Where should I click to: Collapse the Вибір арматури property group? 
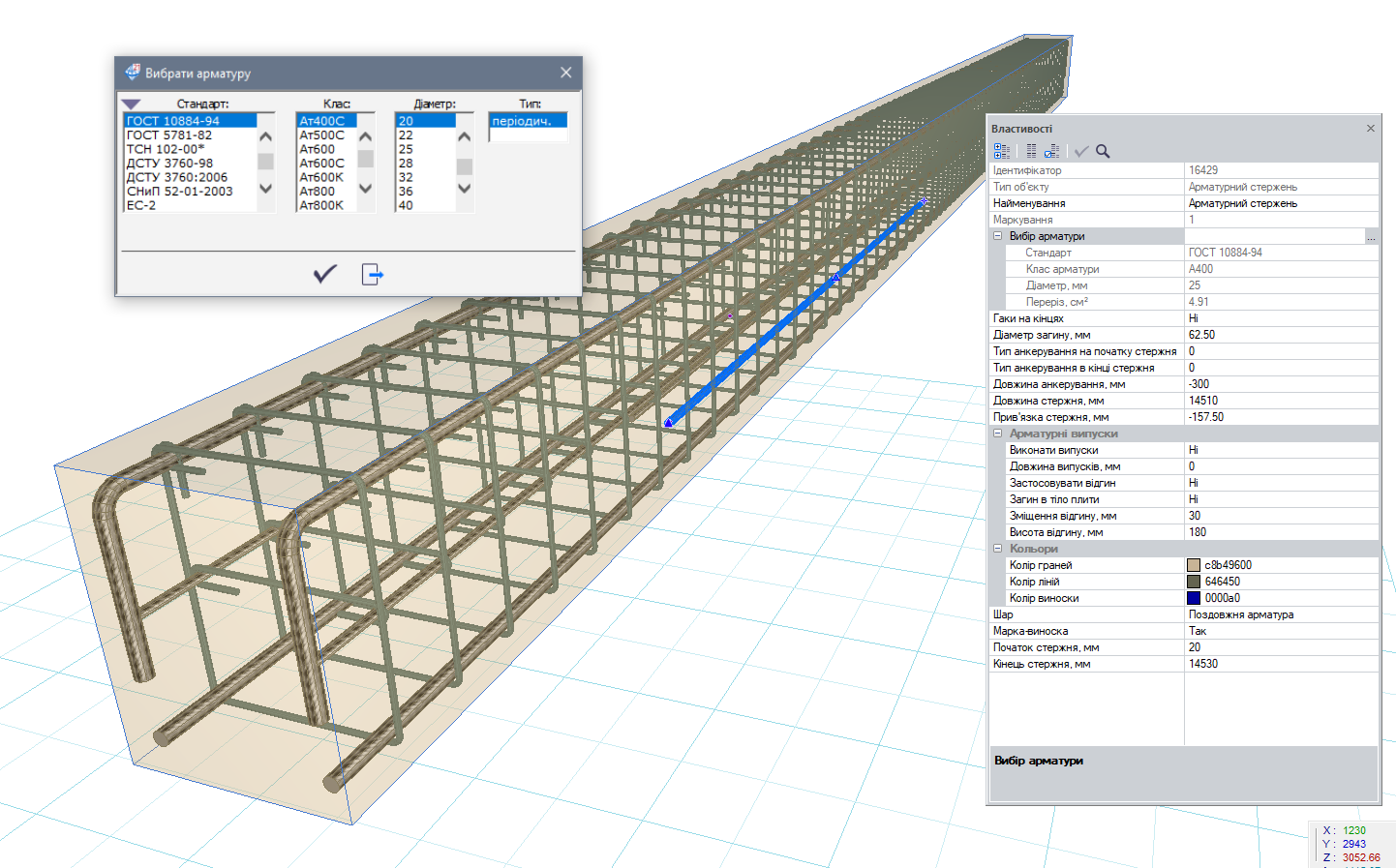click(x=998, y=236)
